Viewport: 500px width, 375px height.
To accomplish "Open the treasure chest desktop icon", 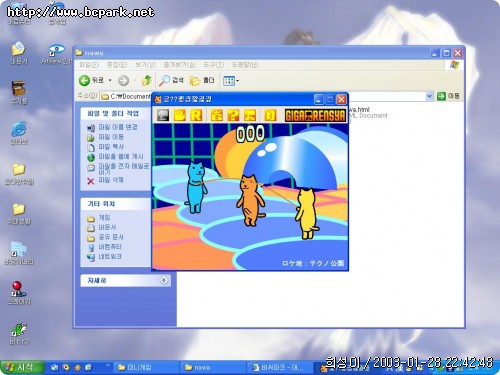I will click(x=19, y=93).
